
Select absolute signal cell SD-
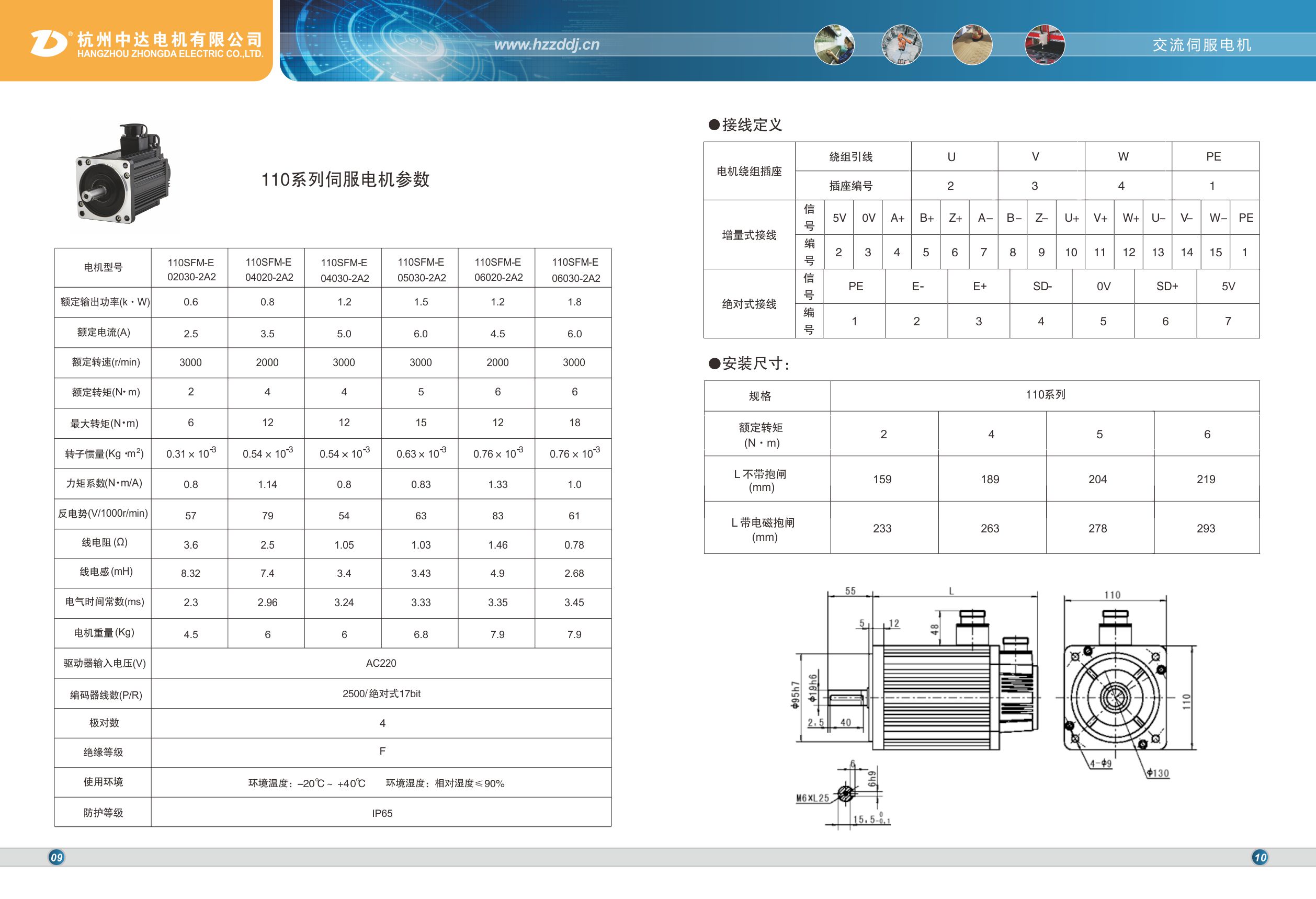[1042, 287]
